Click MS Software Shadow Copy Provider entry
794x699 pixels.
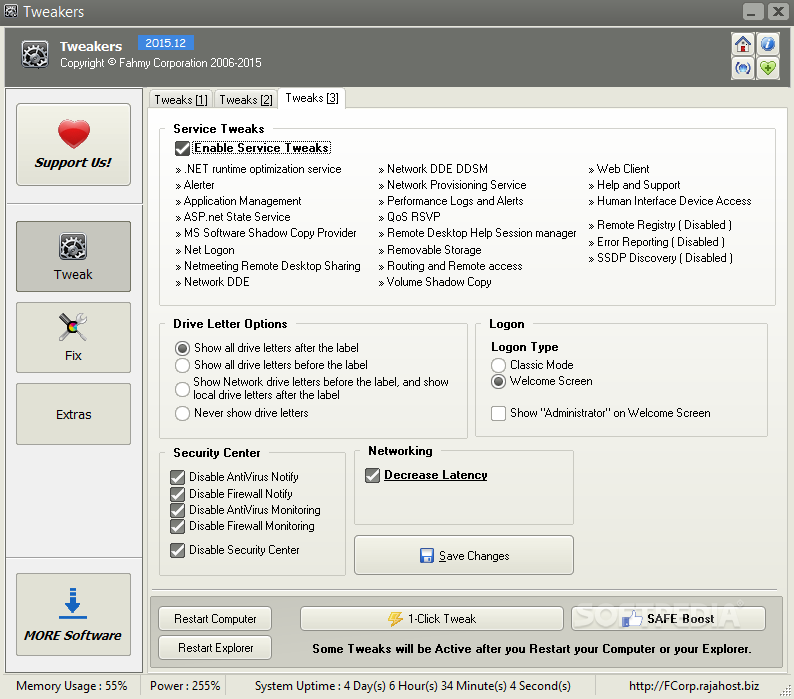266,233
